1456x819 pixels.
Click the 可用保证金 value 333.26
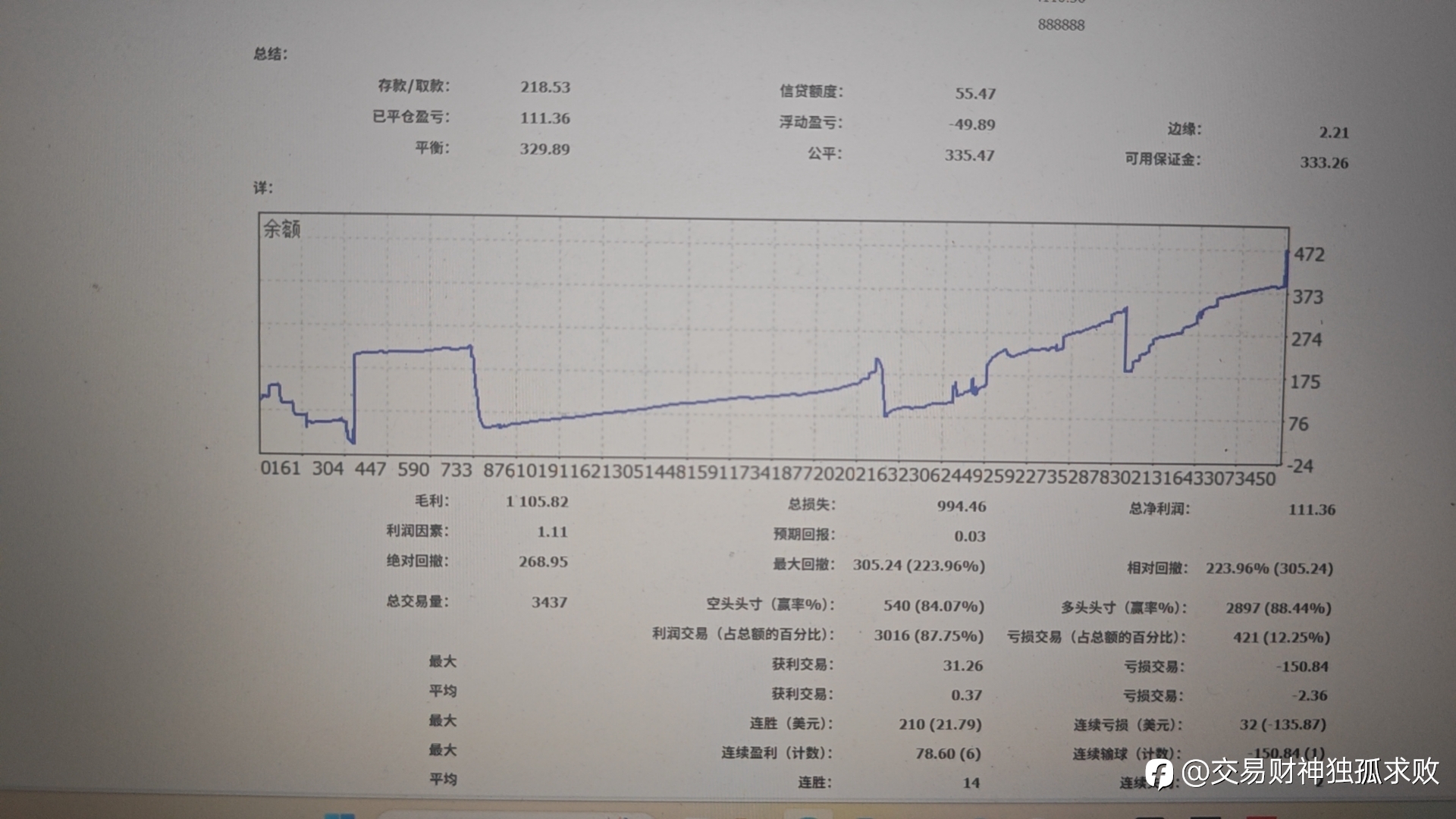tap(1324, 162)
